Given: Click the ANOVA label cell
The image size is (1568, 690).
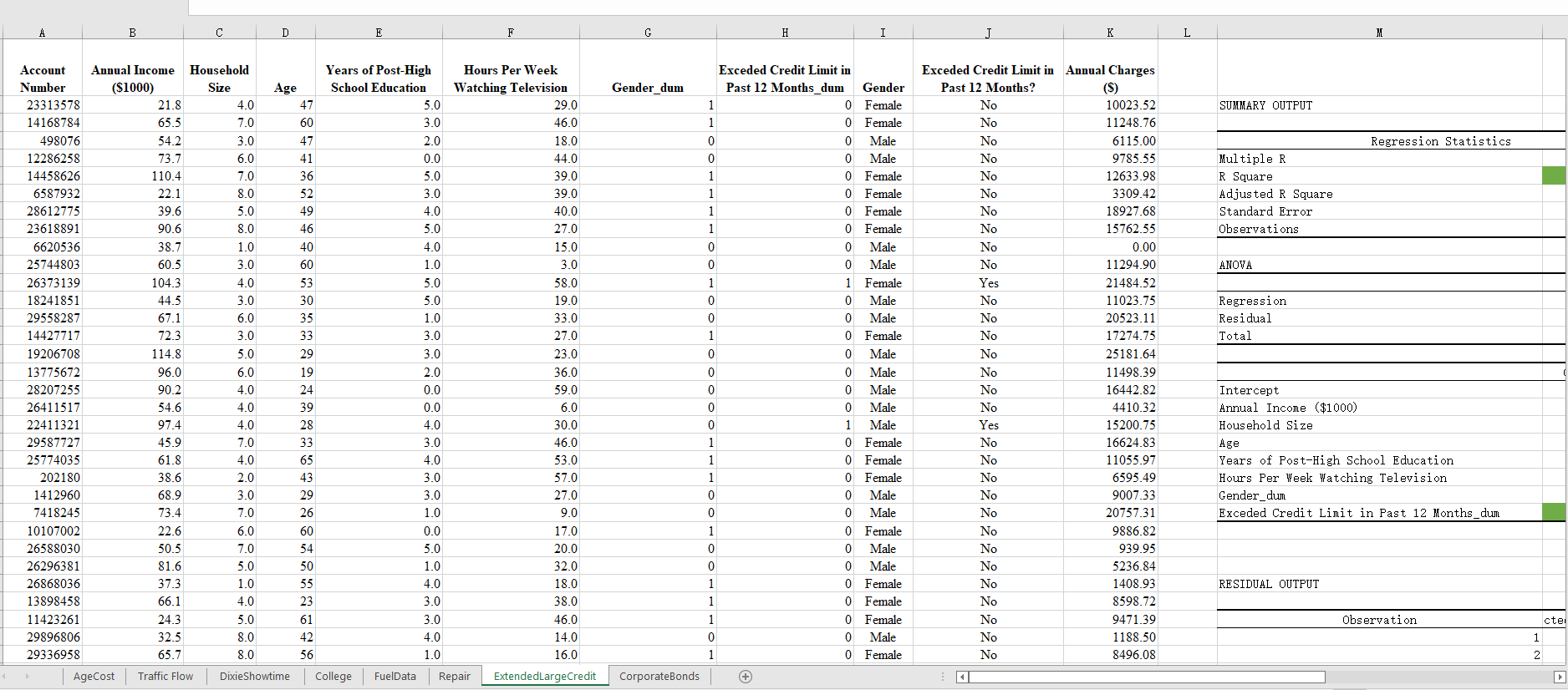Looking at the screenshot, I should 1379,265.
